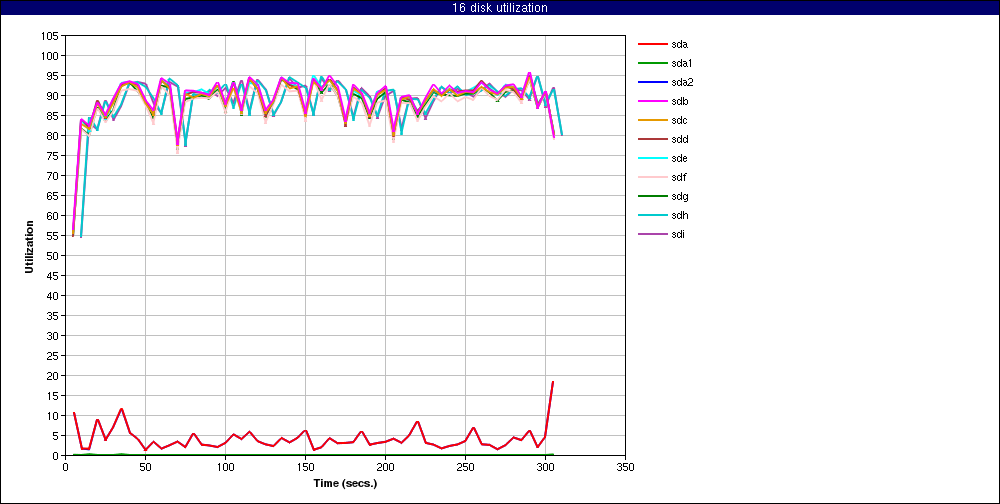Click the sda1 legend label
The width and height of the screenshot is (1000, 504).
point(682,63)
